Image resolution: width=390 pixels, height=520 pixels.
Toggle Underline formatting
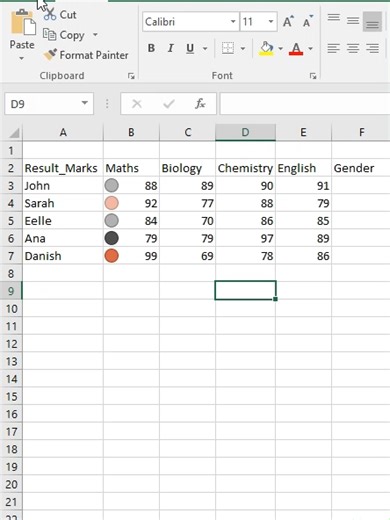point(190,49)
